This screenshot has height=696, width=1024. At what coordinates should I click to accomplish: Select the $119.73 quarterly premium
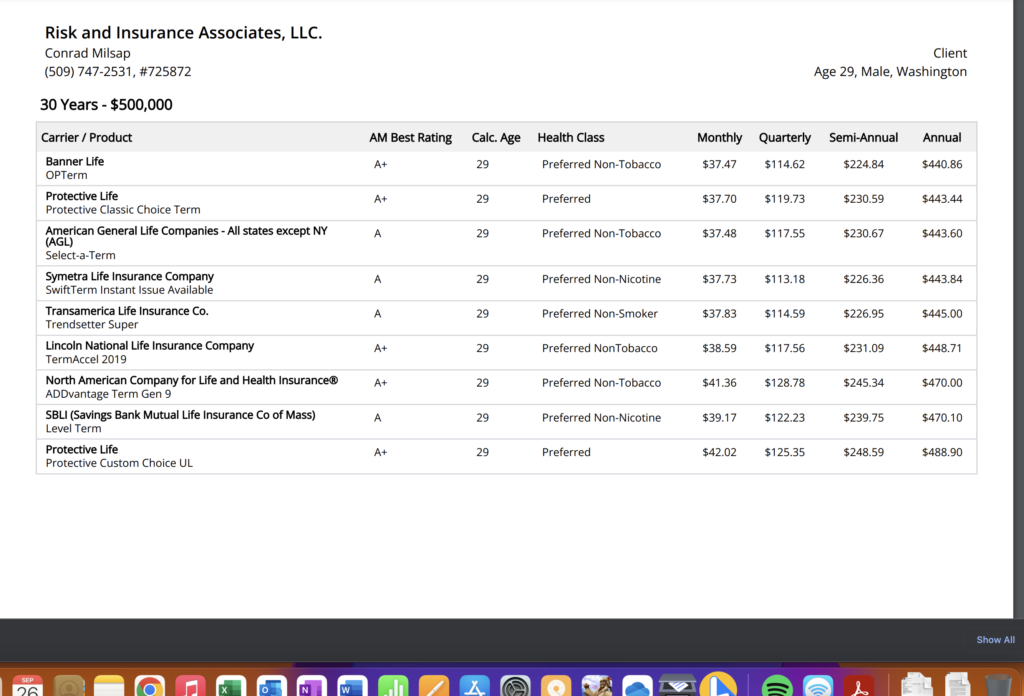(784, 199)
